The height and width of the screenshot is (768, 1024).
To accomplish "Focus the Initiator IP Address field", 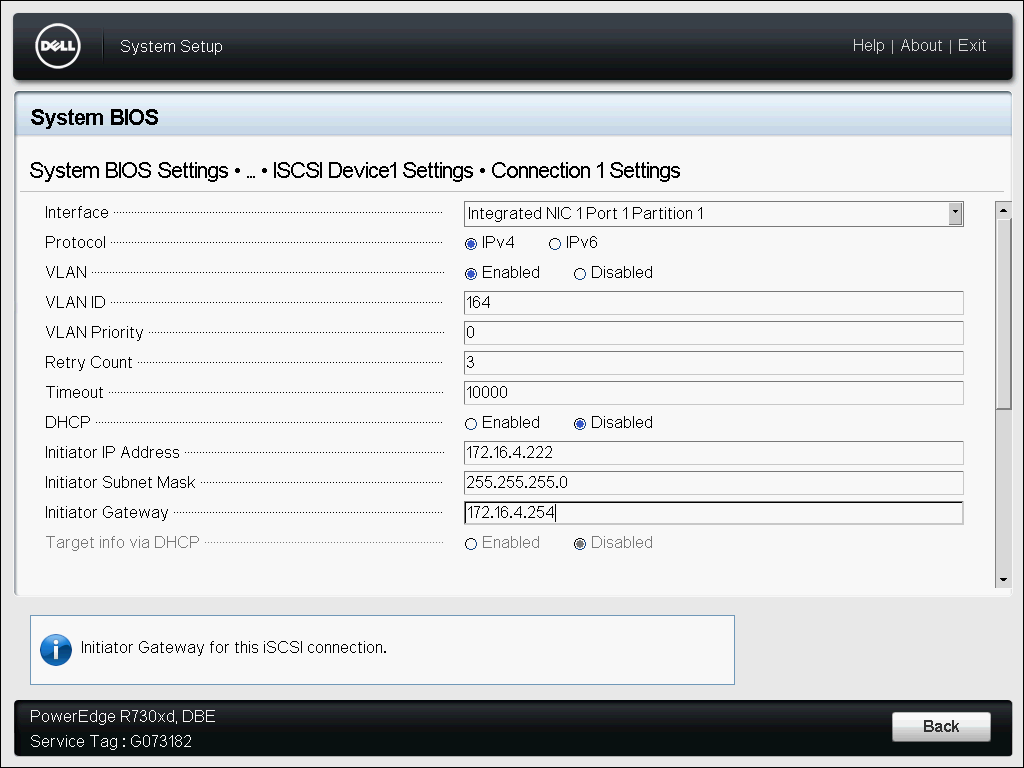I will [713, 453].
